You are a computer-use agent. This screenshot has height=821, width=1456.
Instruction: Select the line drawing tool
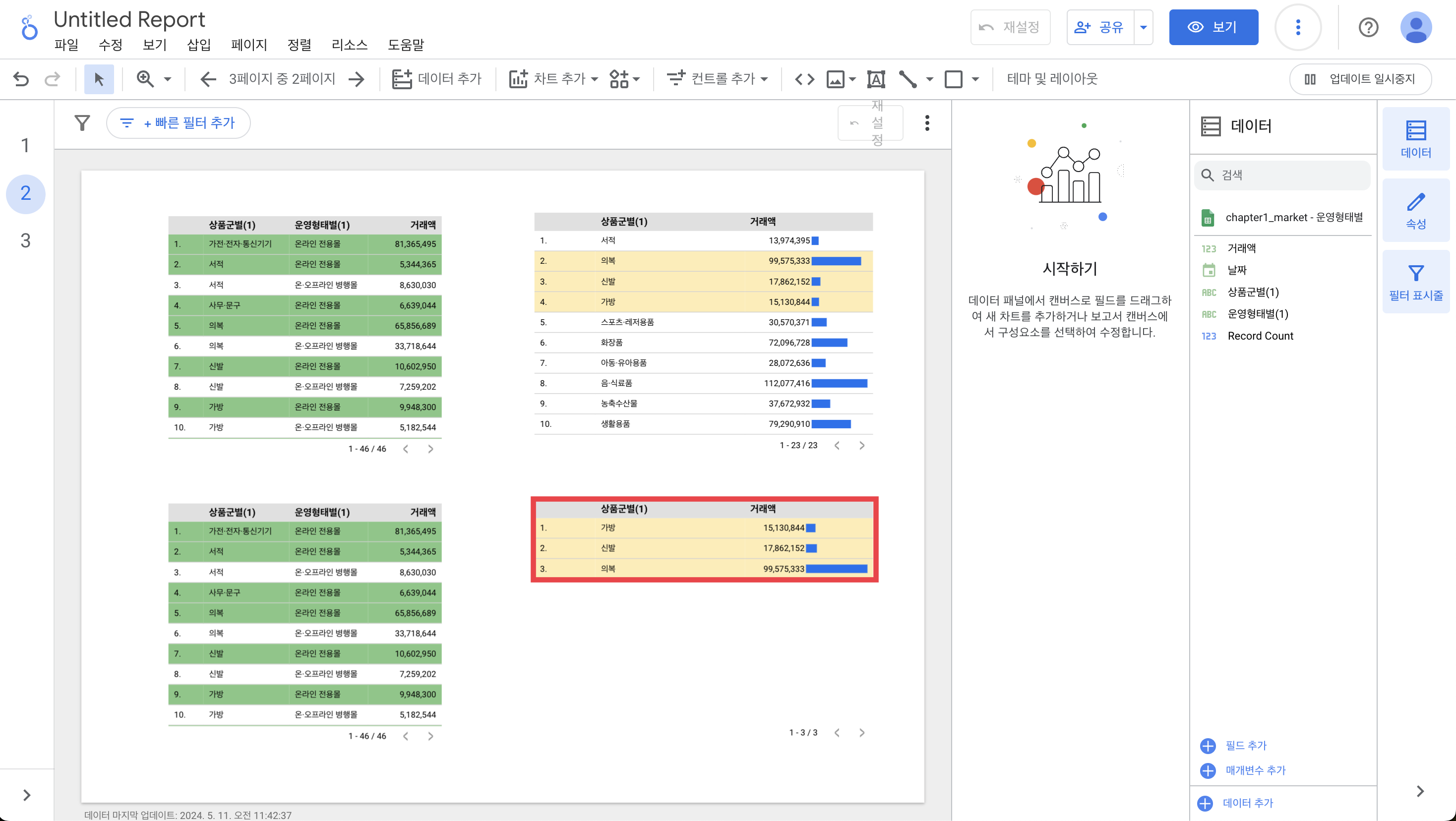908,79
